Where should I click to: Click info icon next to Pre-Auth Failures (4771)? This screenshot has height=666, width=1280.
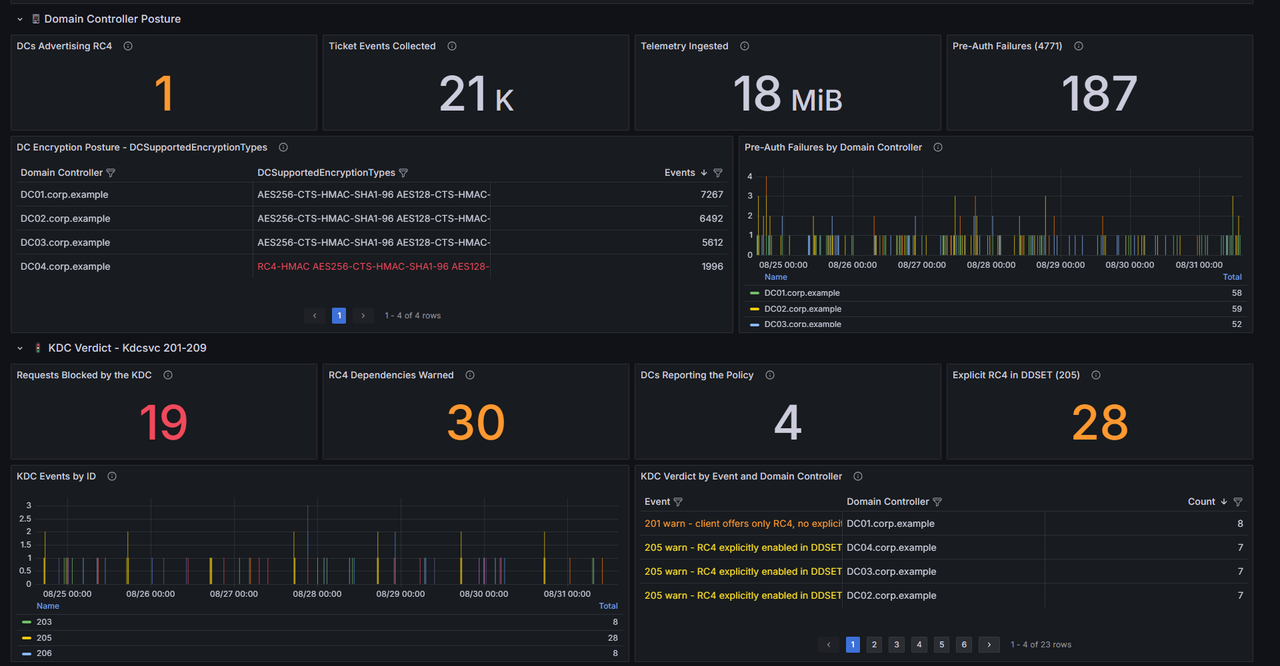pyautogui.click(x=1078, y=46)
